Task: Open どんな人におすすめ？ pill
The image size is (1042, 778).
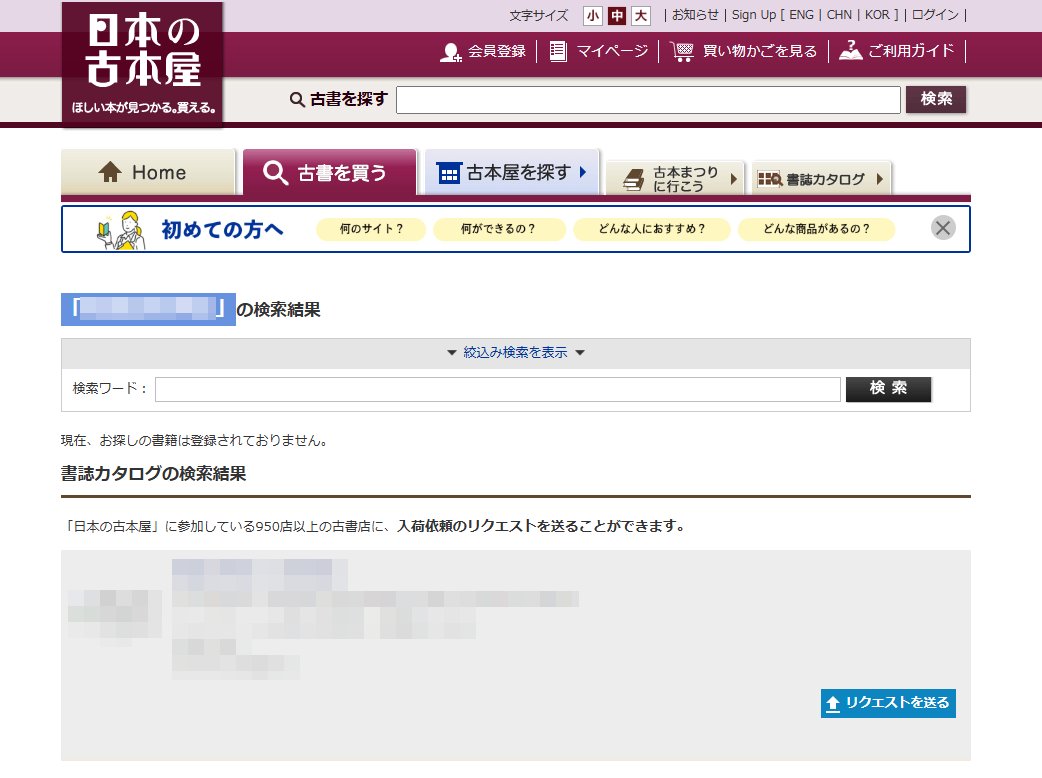Action: [651, 229]
